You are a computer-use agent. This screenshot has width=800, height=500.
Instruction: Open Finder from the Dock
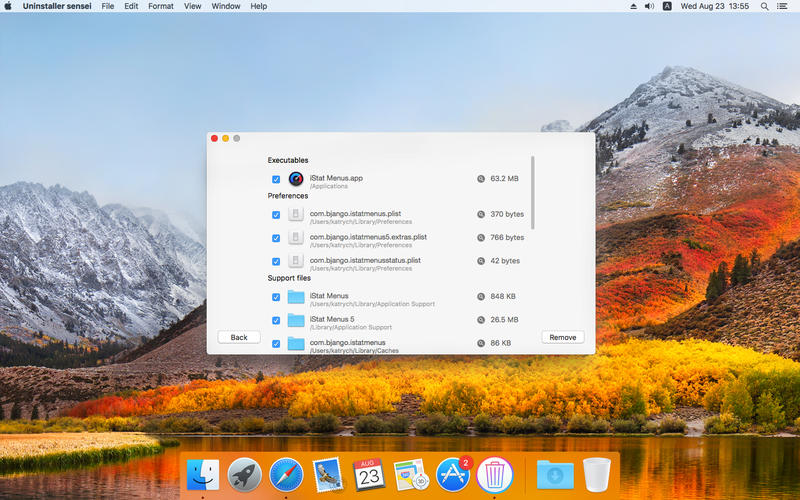[x=203, y=474]
